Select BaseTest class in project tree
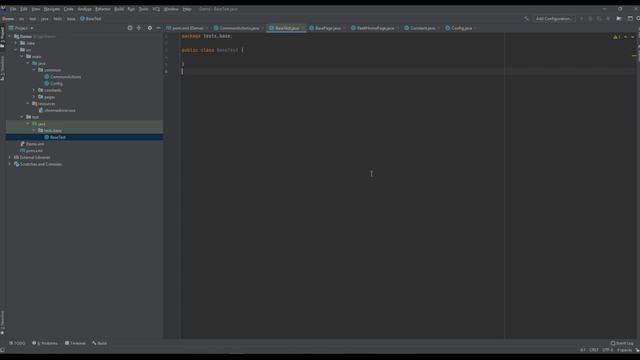The height and width of the screenshot is (360, 640). pos(55,137)
